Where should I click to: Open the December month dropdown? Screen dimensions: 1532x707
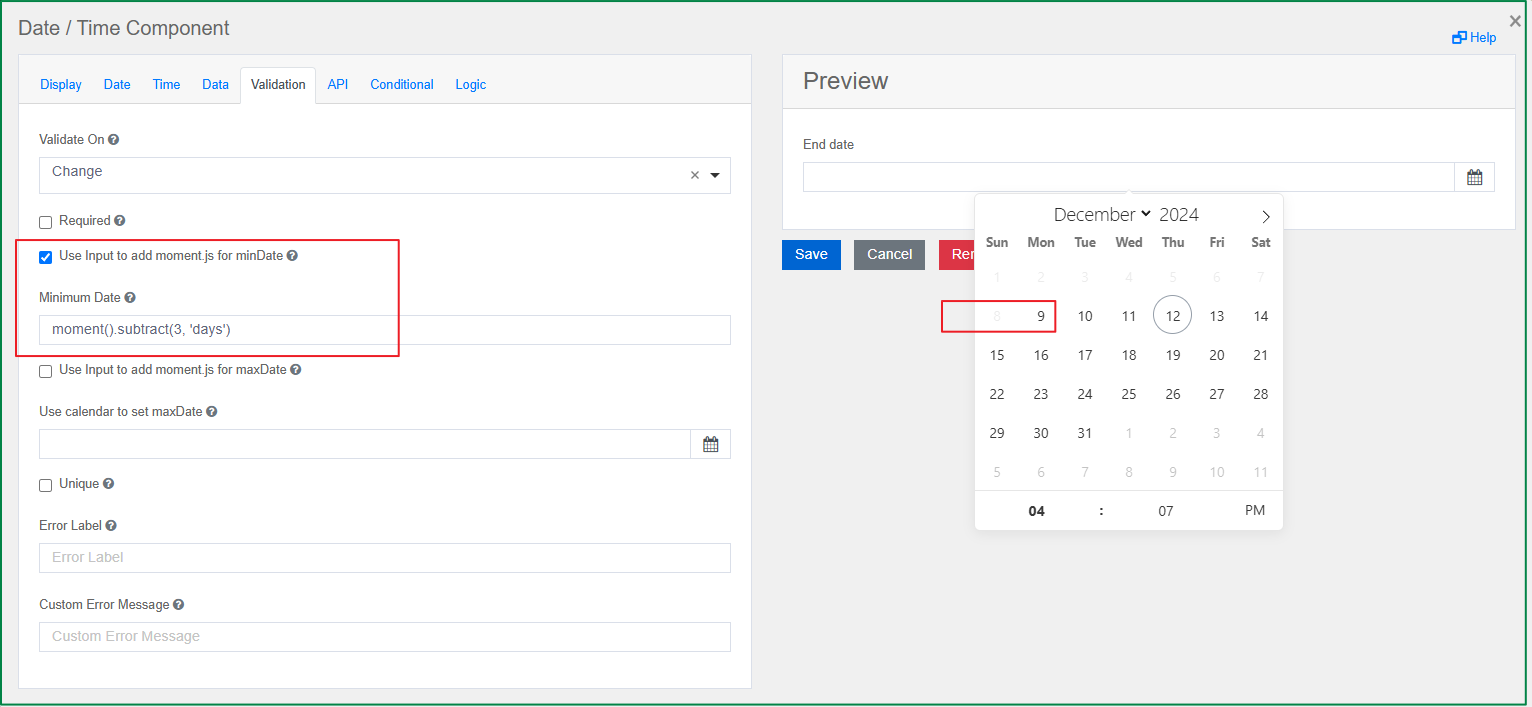(1103, 215)
